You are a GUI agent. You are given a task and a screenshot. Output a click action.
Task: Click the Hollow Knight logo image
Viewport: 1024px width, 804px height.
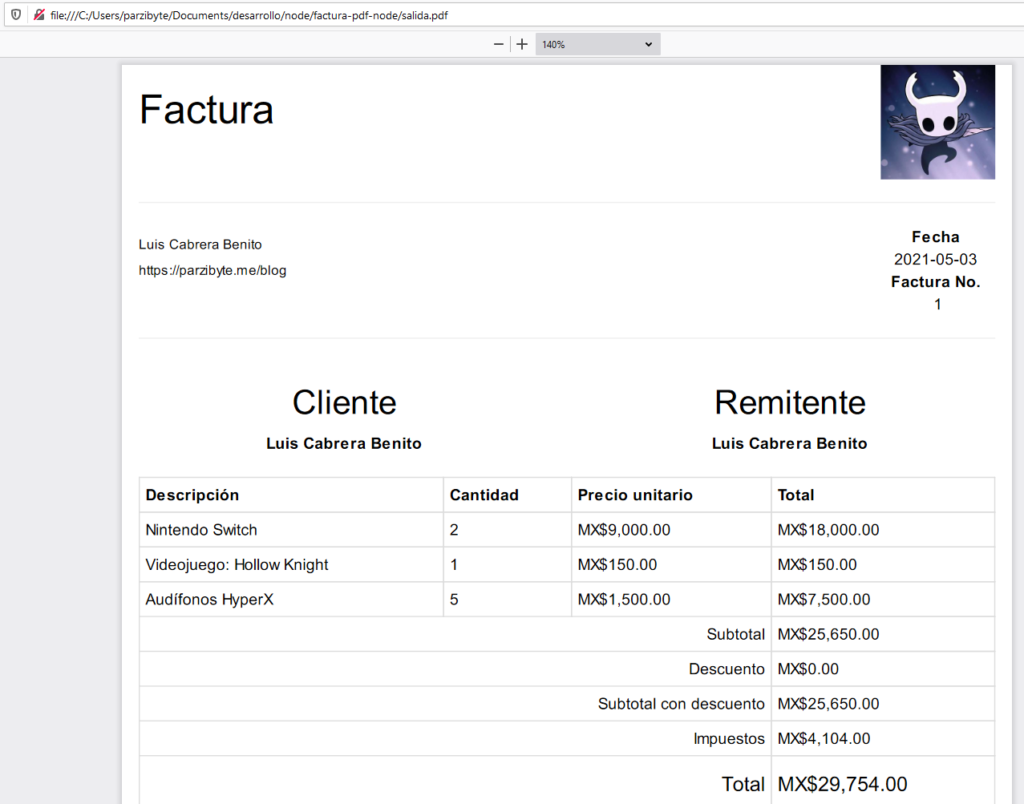pyautogui.click(x=937, y=122)
